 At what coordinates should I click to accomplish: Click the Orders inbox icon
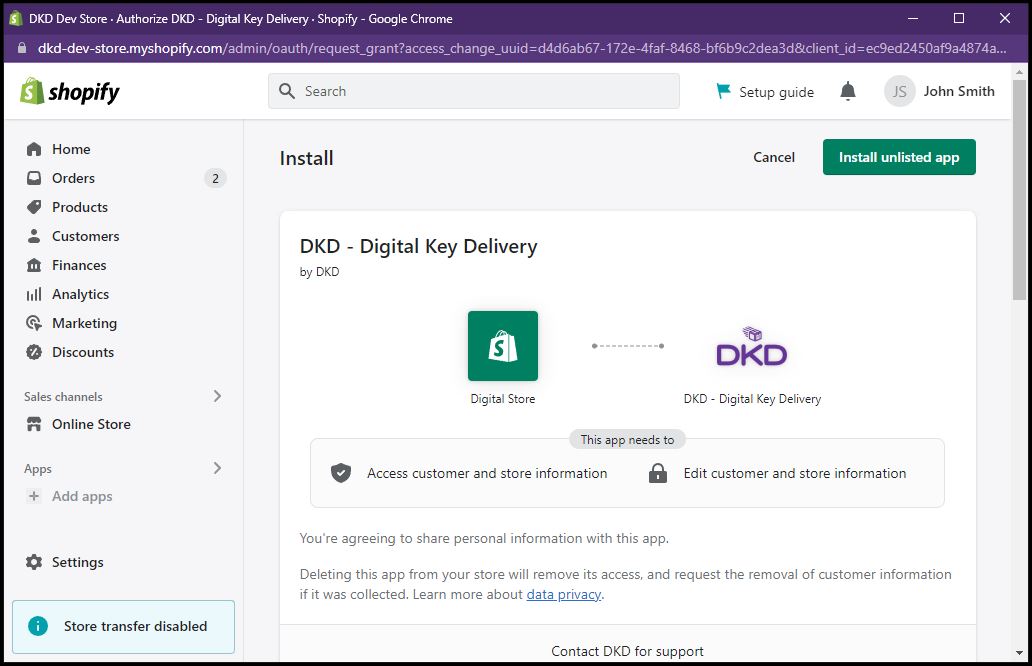[x=34, y=178]
